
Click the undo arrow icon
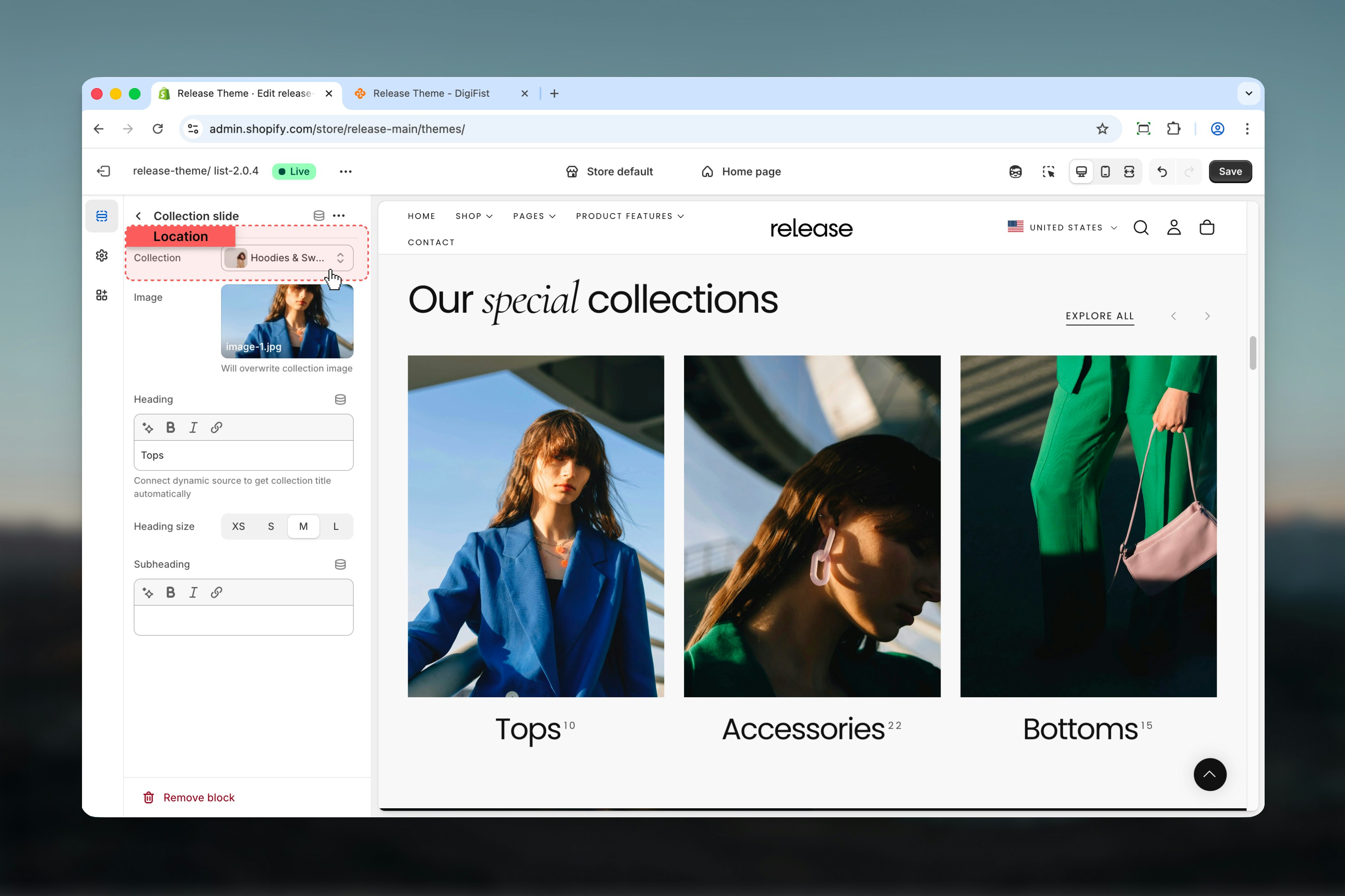[x=1162, y=171]
